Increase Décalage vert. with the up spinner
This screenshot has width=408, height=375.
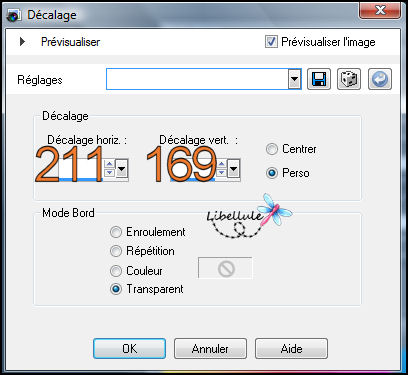coord(221,164)
